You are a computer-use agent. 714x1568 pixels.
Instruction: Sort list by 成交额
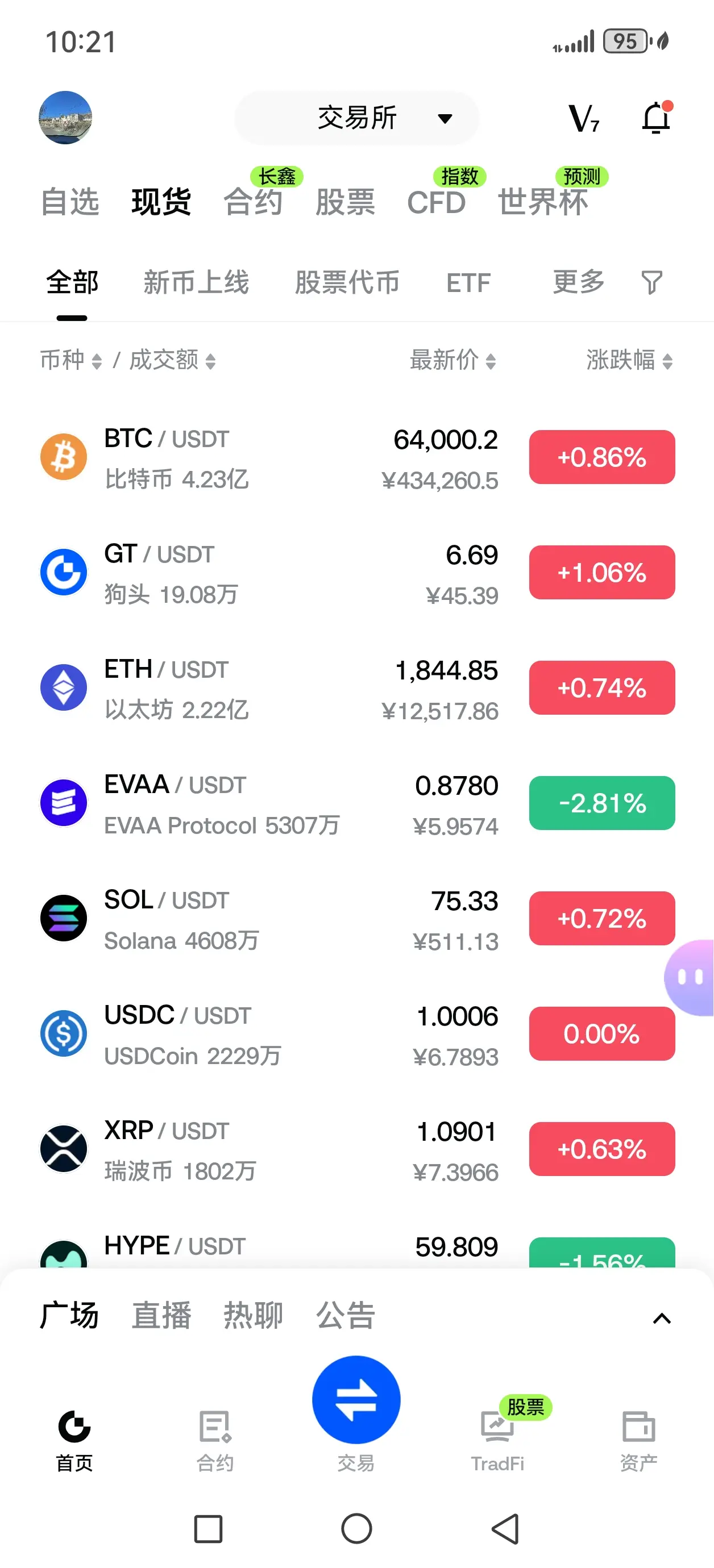(x=172, y=360)
